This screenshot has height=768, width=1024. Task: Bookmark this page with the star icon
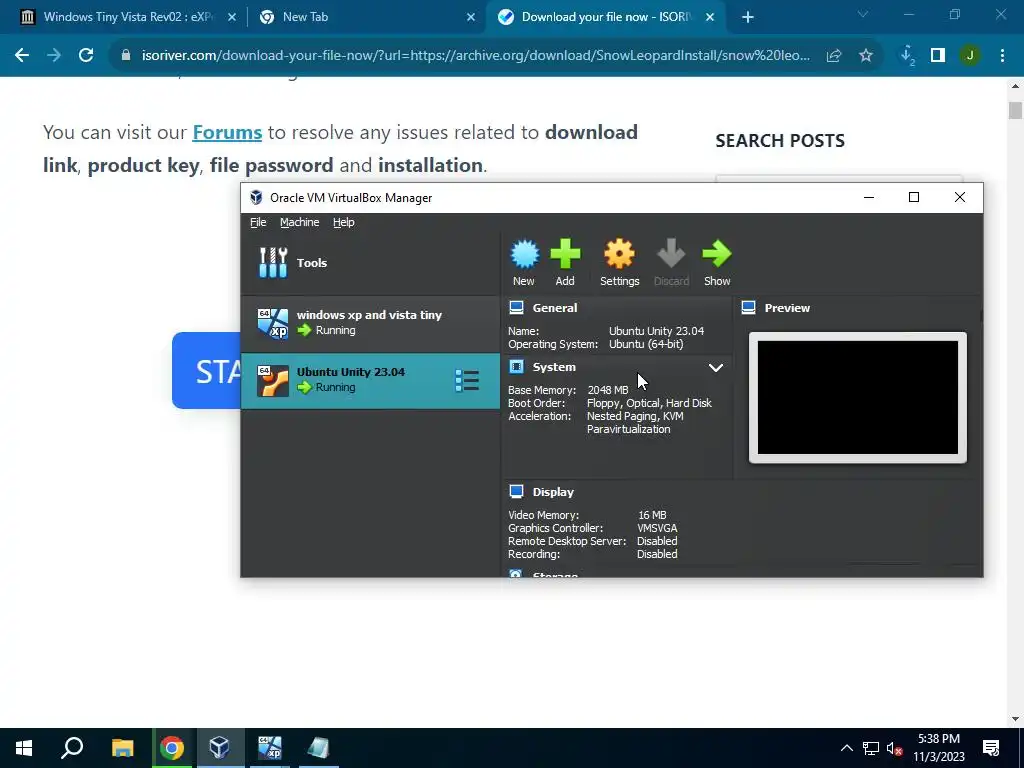point(866,56)
